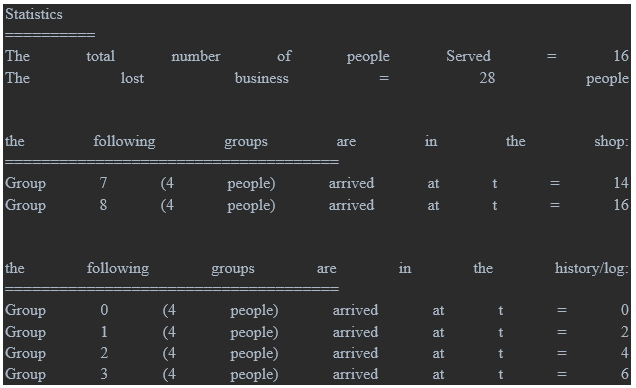
Task: Click the separator line under Statistics
Action: [50, 35]
